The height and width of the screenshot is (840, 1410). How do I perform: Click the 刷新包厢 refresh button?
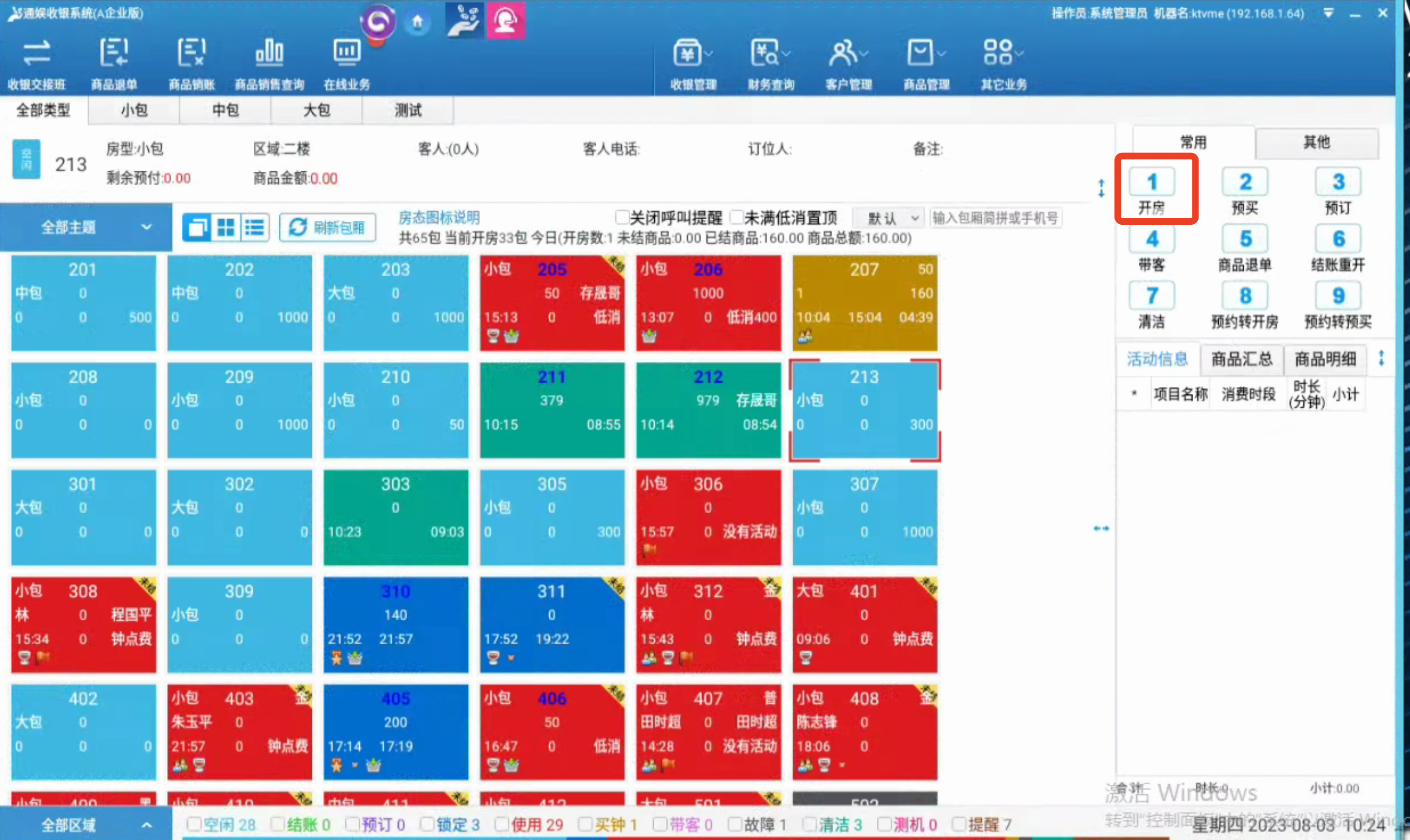(328, 228)
